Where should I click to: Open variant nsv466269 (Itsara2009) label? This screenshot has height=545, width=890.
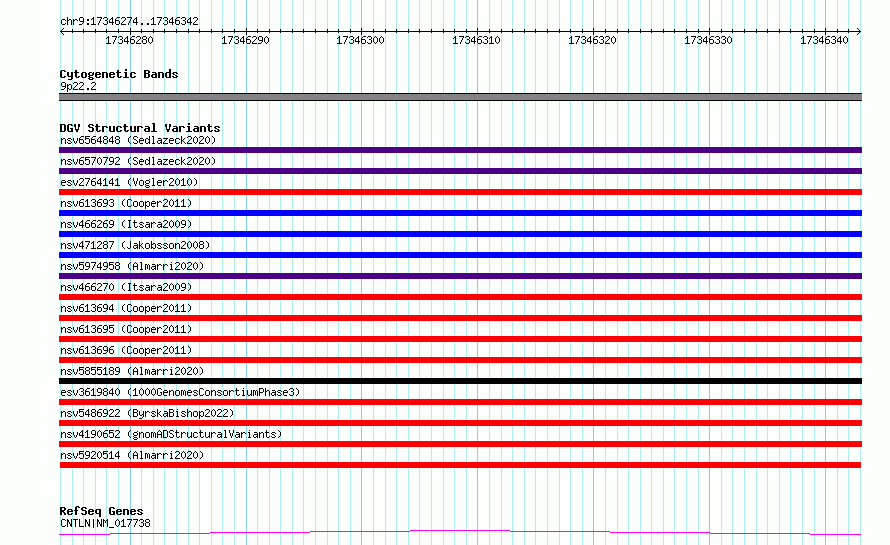(x=126, y=224)
